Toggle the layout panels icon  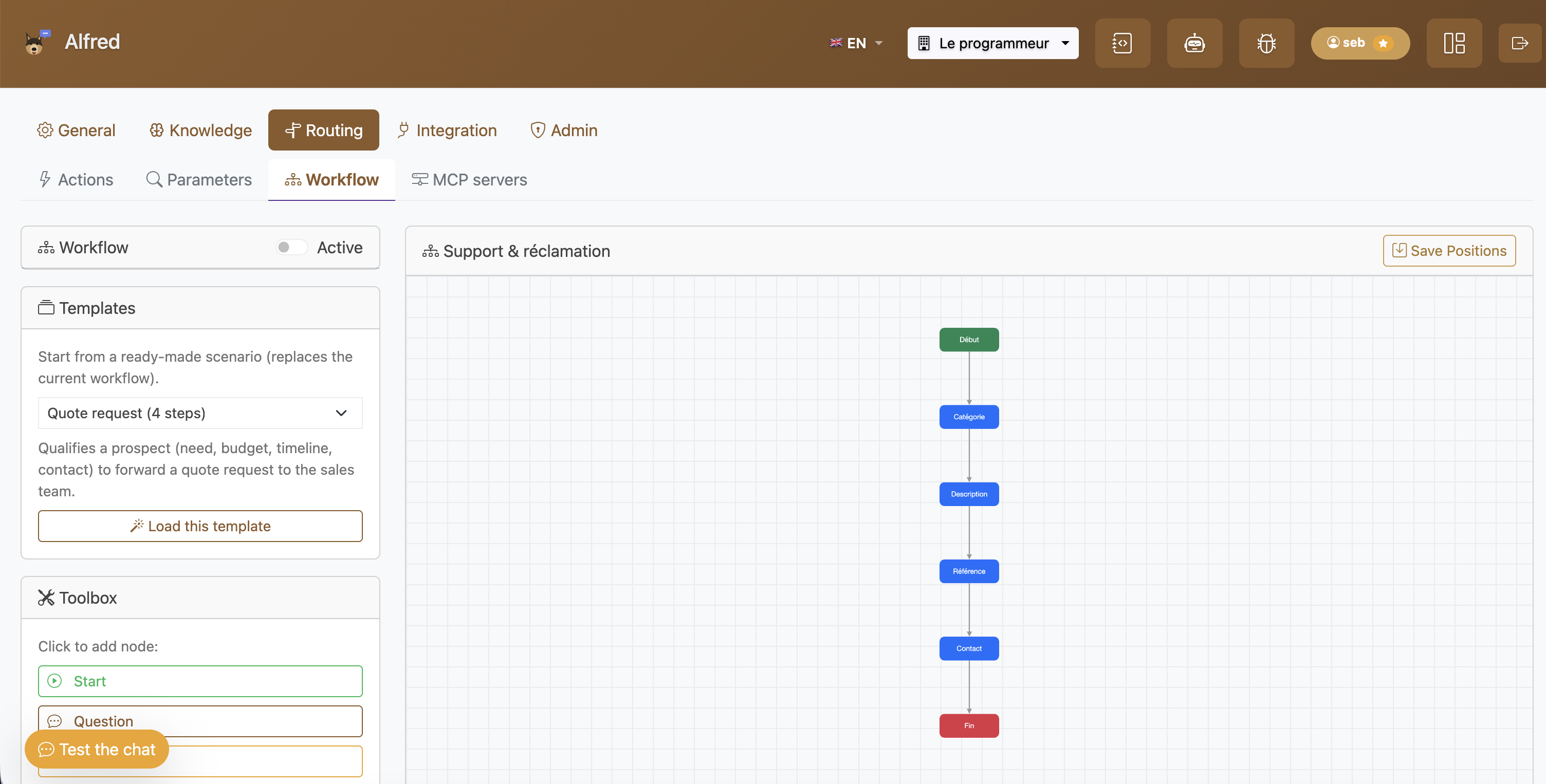1454,43
